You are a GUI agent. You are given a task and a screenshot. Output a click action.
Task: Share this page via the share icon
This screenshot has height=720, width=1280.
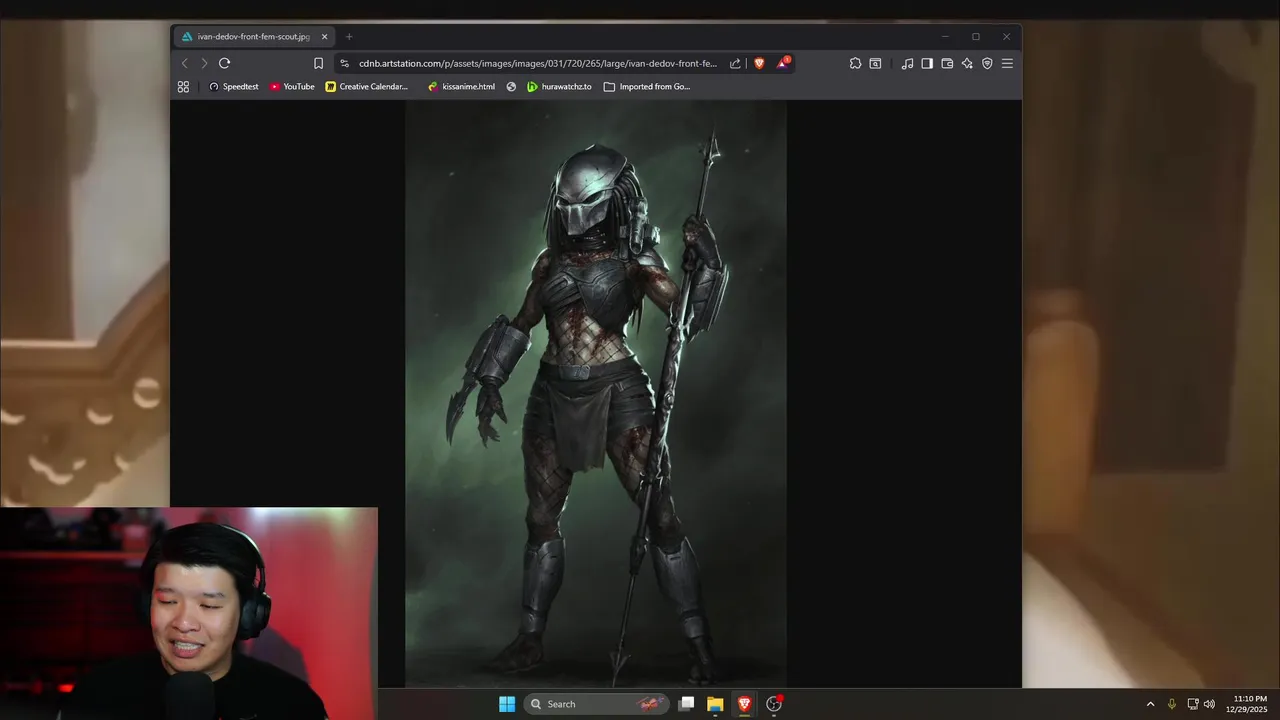click(x=735, y=63)
